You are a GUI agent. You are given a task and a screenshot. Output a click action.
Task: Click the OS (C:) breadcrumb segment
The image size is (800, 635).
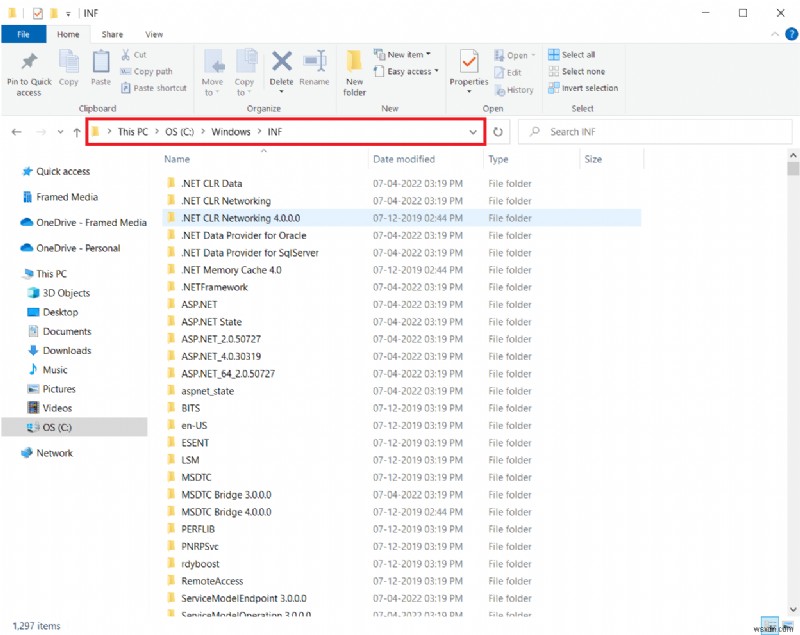[x=180, y=132]
